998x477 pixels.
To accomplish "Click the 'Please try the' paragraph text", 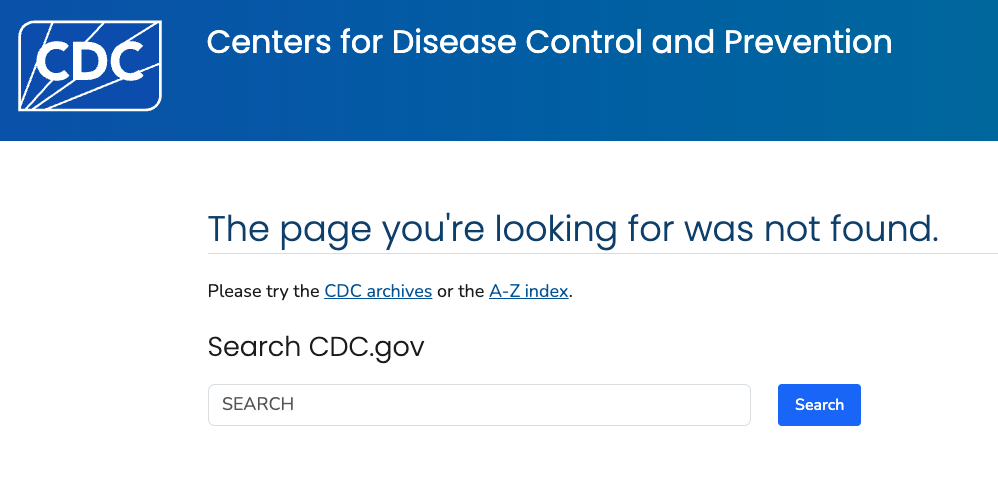I will click(x=264, y=292).
